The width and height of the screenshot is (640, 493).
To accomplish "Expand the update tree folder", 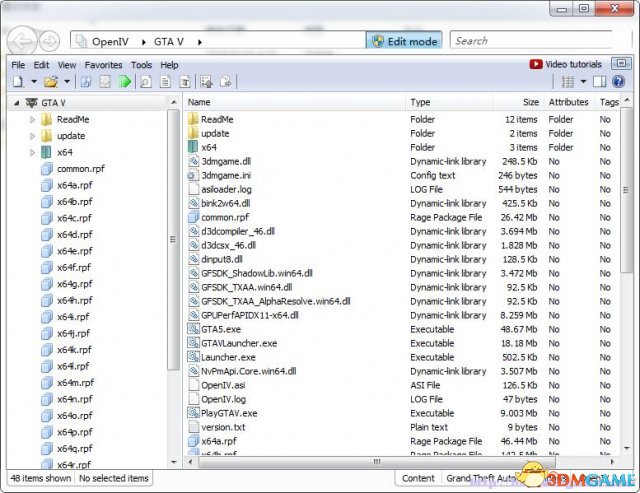I will tap(32, 136).
